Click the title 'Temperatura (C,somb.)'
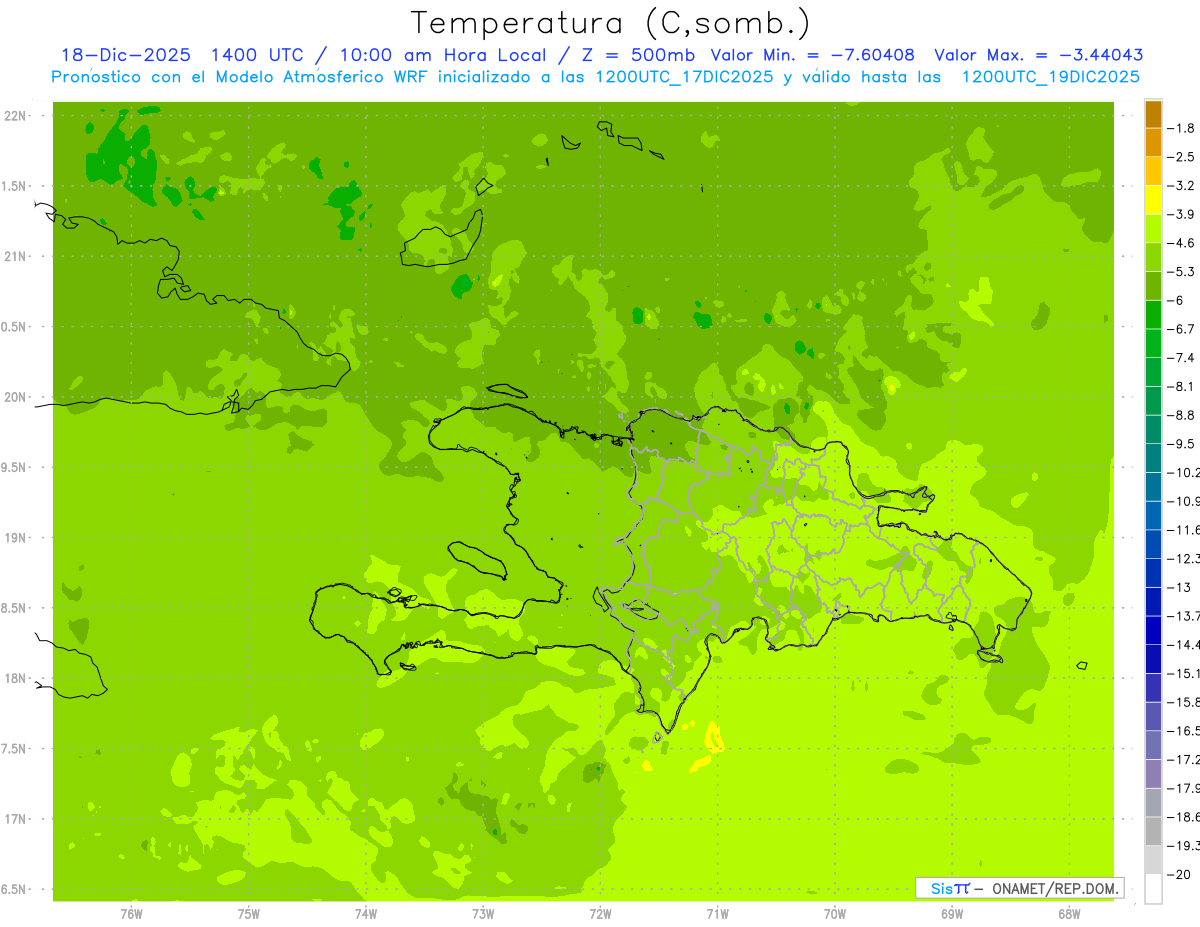Screen dimensions: 1200x927 click(611, 23)
